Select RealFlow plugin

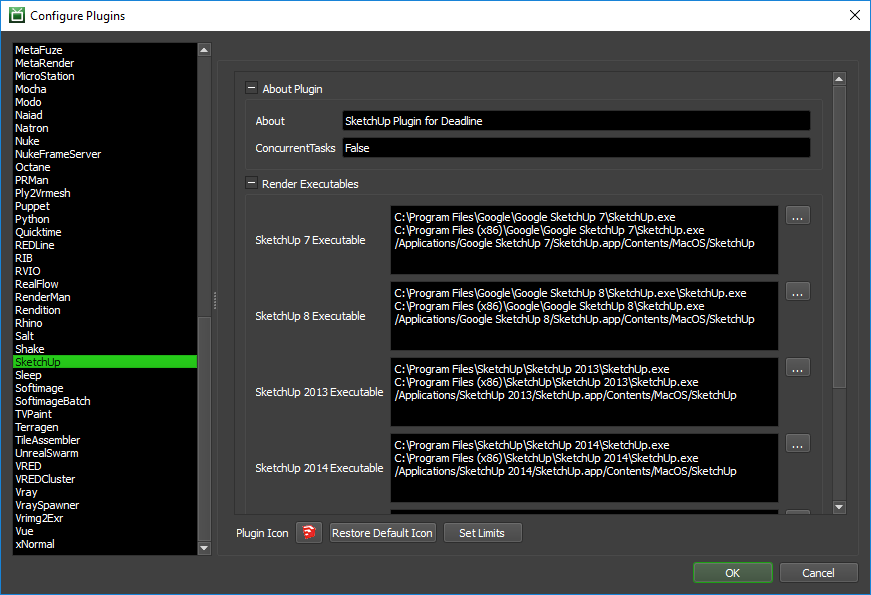pyautogui.click(x=105, y=284)
